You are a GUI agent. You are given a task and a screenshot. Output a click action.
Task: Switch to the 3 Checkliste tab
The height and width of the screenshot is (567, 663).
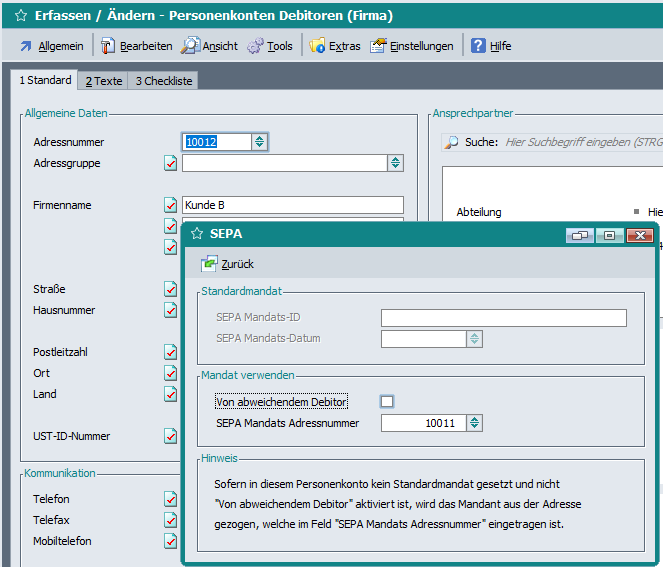pyautogui.click(x=164, y=81)
